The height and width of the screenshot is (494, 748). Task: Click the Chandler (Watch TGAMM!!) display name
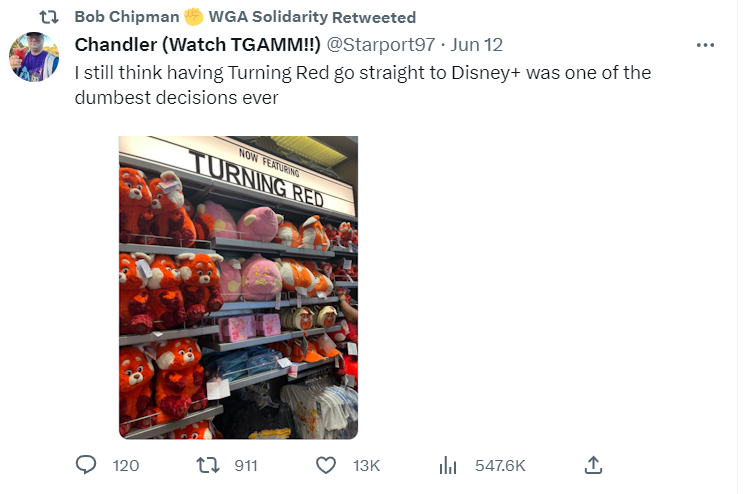[198, 45]
